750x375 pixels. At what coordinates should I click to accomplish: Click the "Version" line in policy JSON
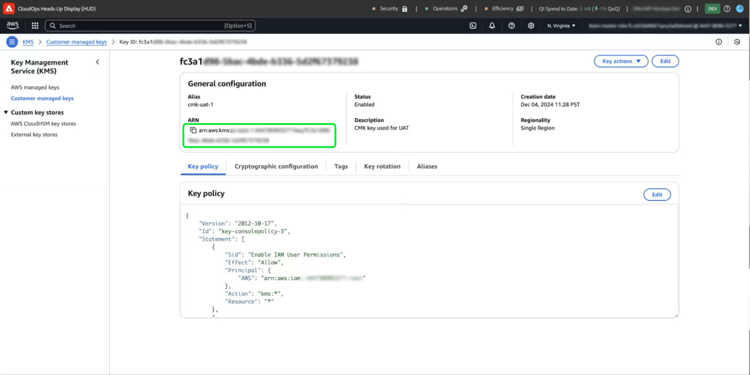(238, 223)
